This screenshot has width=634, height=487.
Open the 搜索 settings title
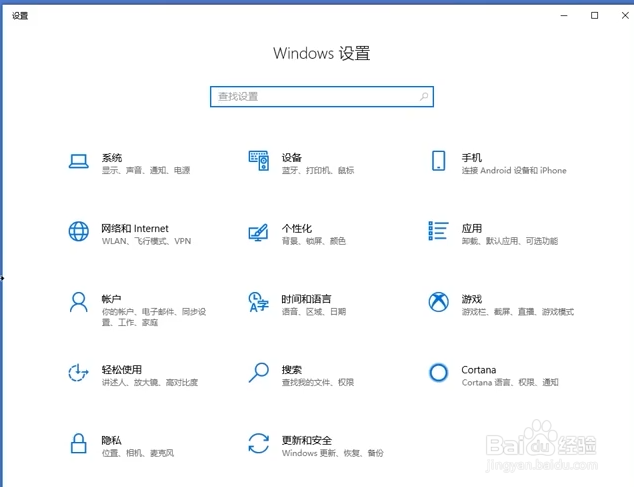292,369
